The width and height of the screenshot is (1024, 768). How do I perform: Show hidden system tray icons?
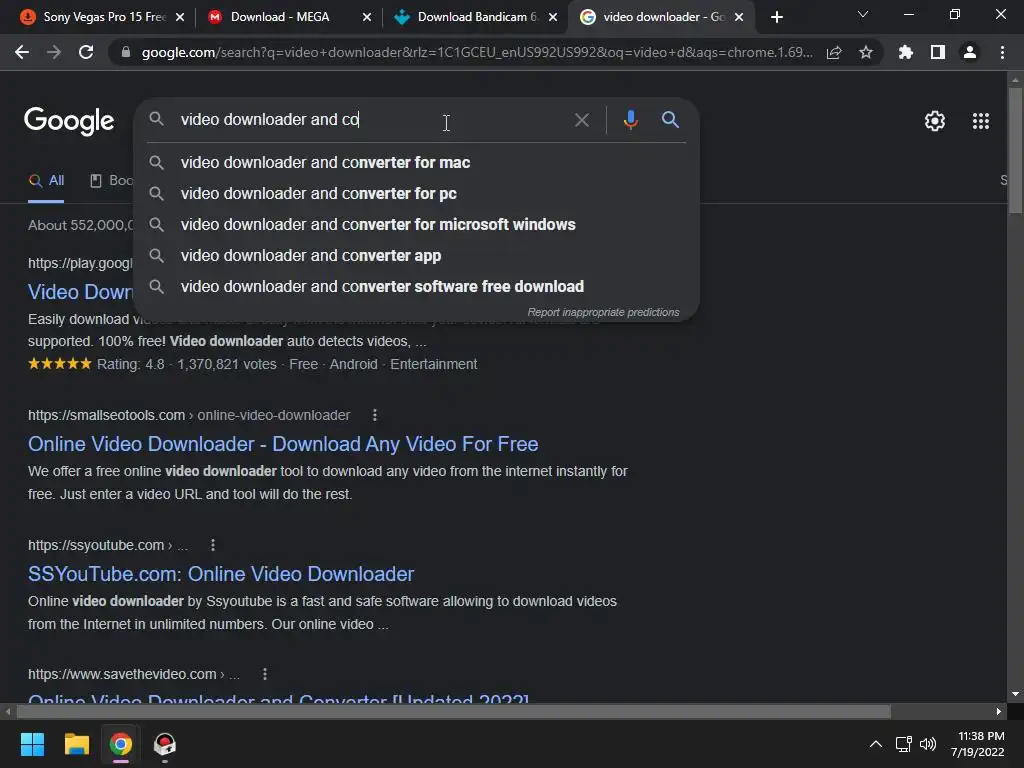tap(876, 744)
